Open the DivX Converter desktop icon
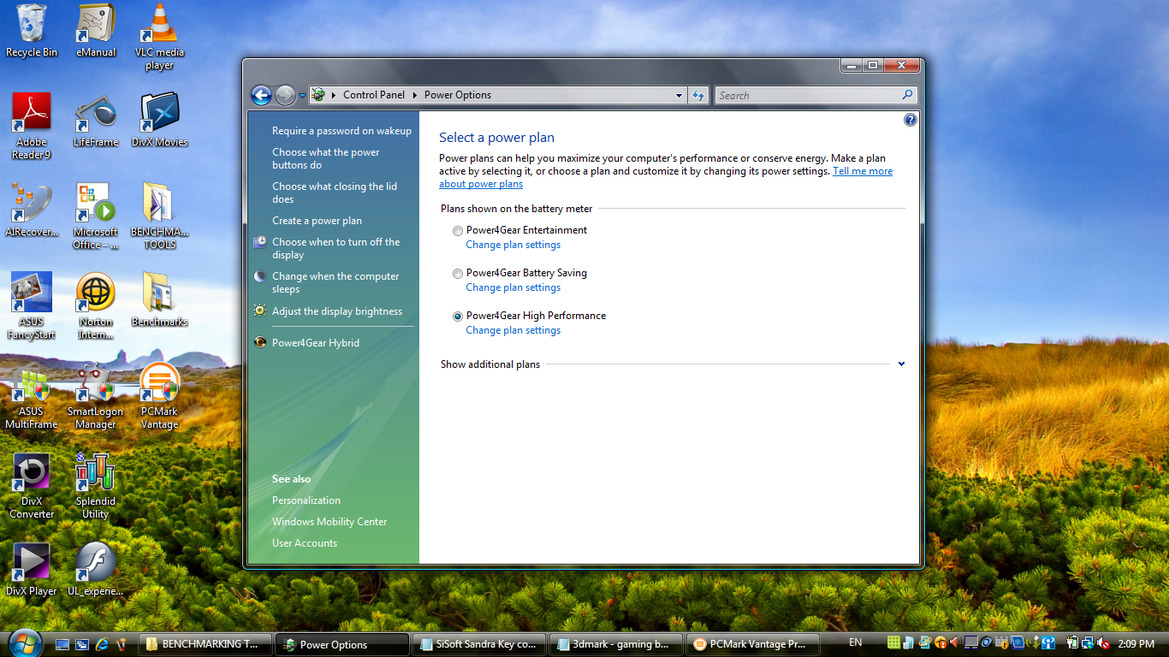This screenshot has width=1169, height=657. point(31,486)
